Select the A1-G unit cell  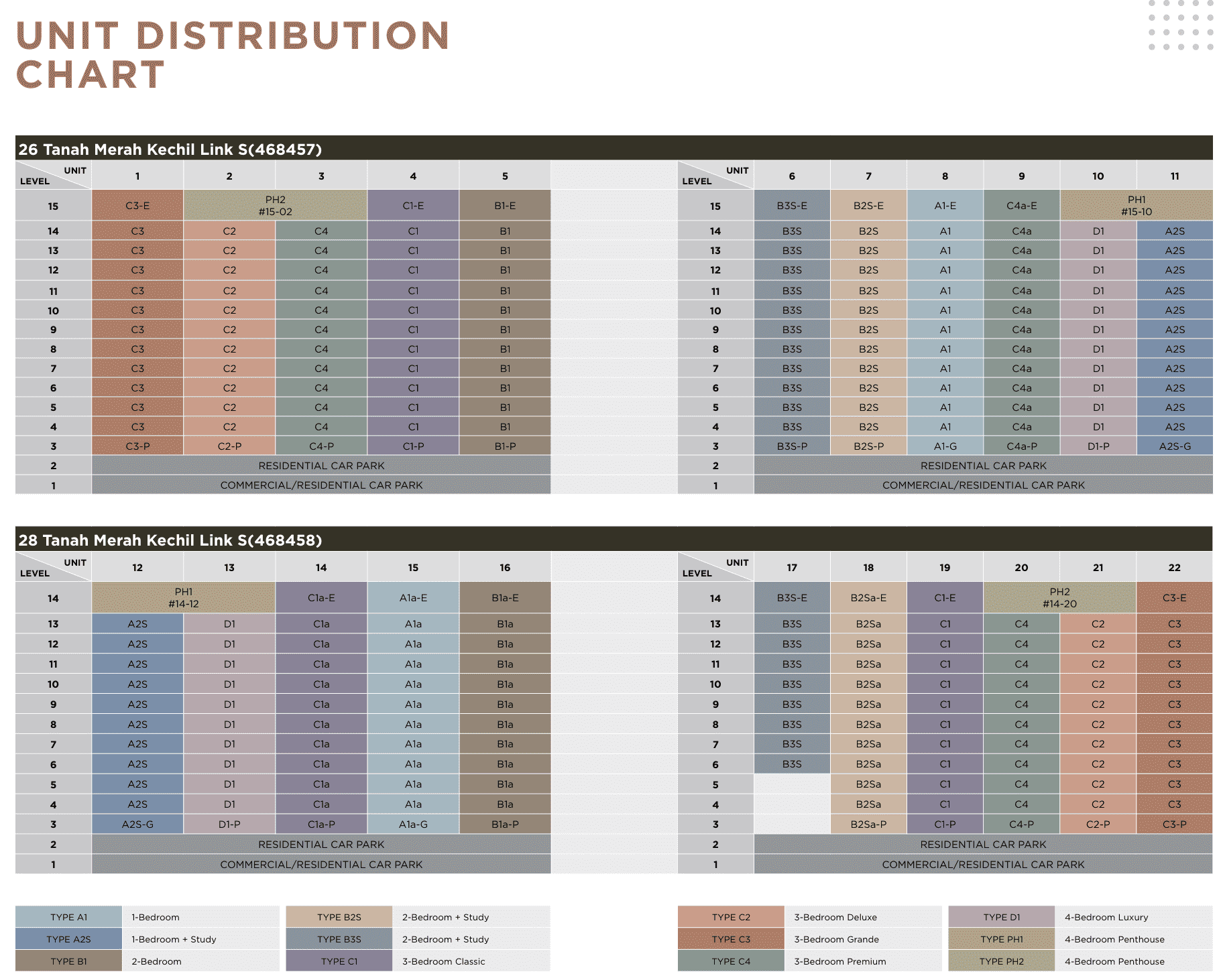pyautogui.click(x=945, y=446)
